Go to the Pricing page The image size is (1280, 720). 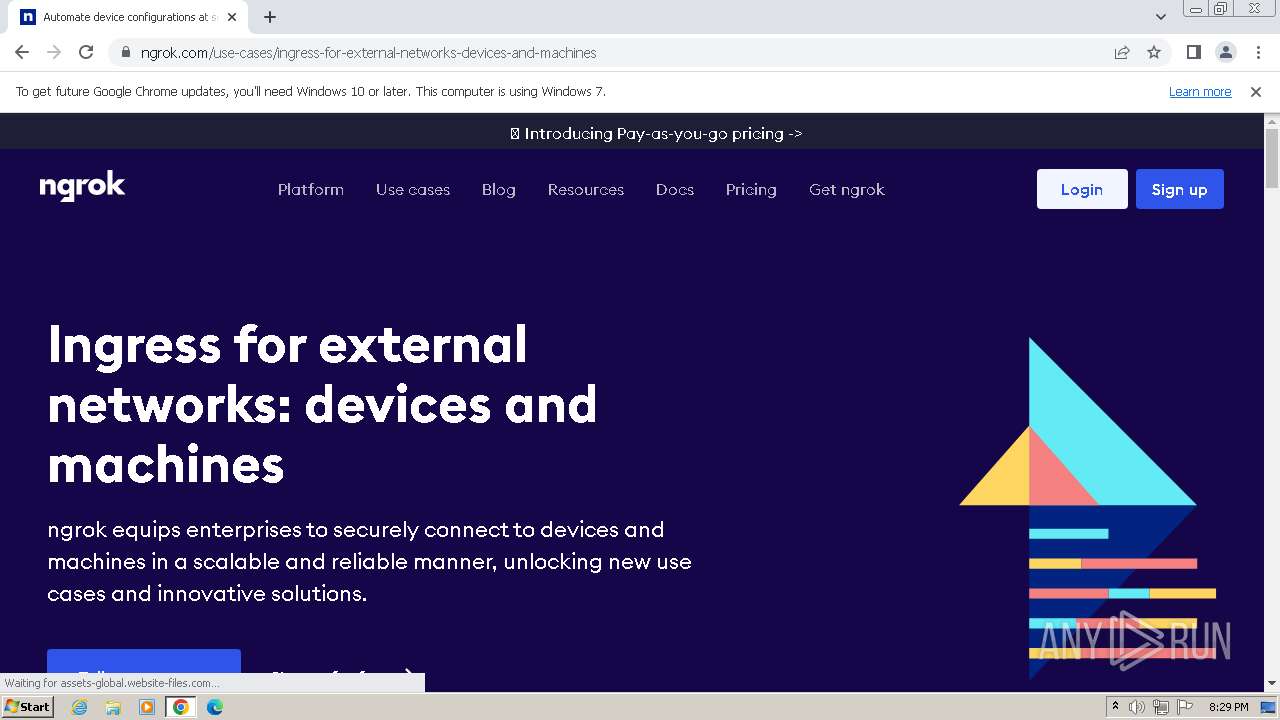point(751,189)
